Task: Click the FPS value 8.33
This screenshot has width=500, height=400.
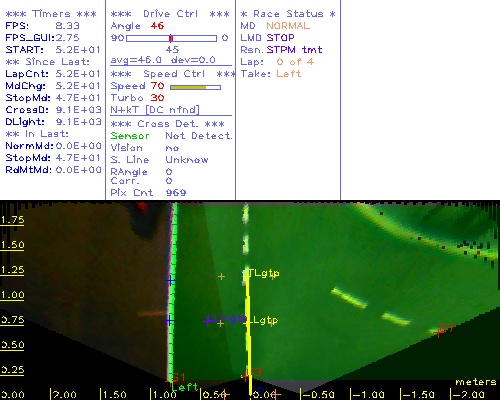Action: pos(67,26)
